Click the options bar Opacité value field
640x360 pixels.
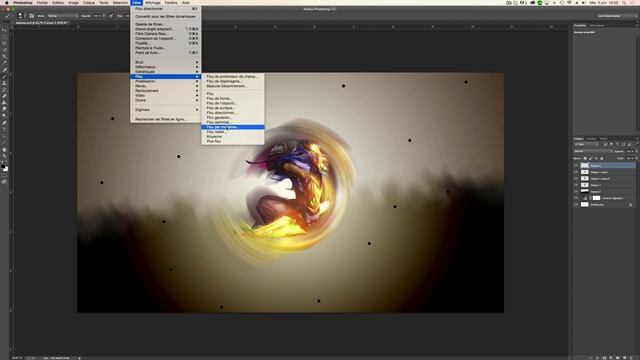point(97,16)
